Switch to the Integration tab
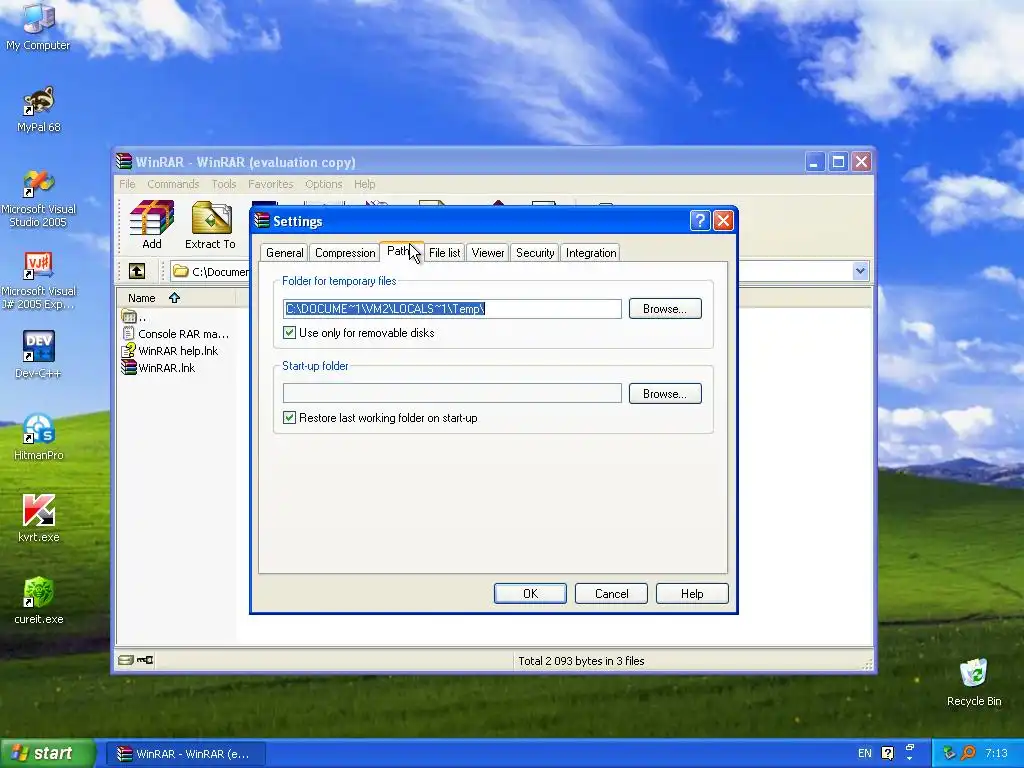Viewport: 1024px width, 768px height. tap(590, 253)
